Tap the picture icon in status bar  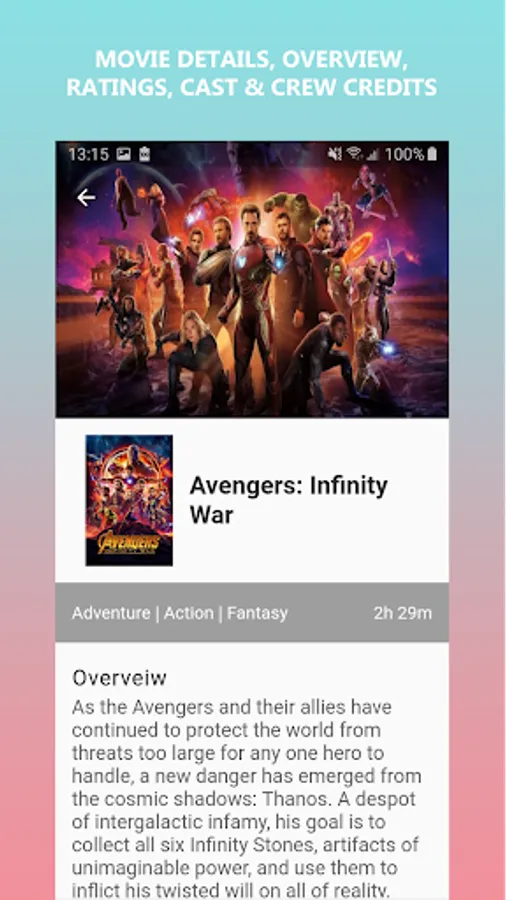[x=123, y=154]
